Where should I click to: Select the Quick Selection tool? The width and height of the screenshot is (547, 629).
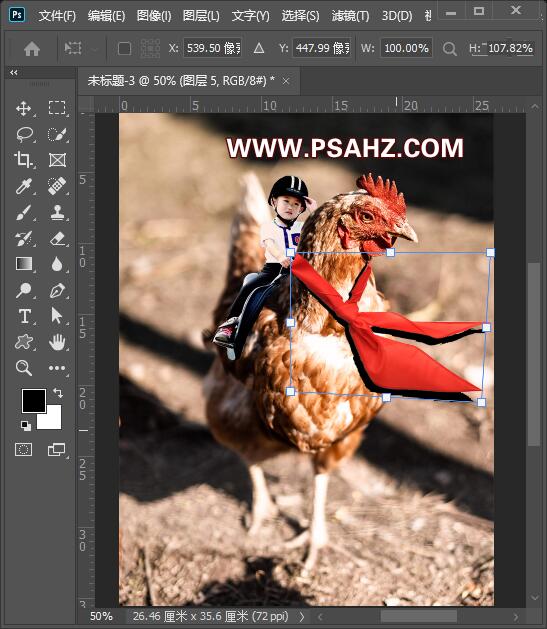coord(57,134)
